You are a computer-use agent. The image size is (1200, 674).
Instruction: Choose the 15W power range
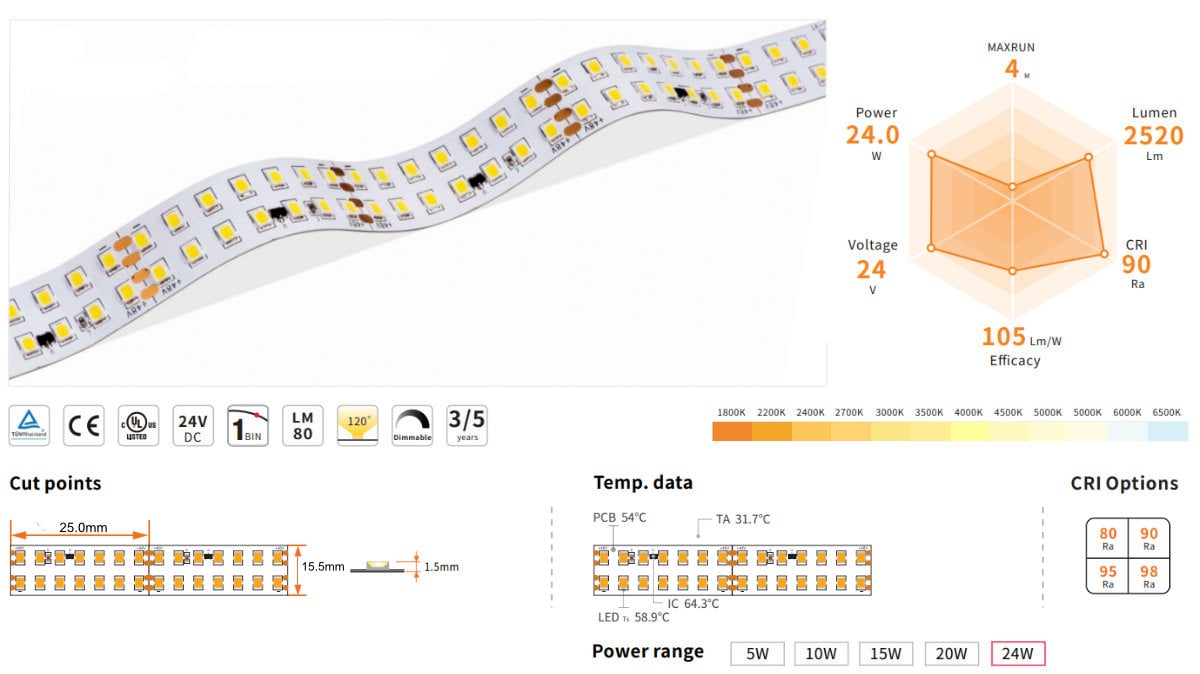(887, 654)
